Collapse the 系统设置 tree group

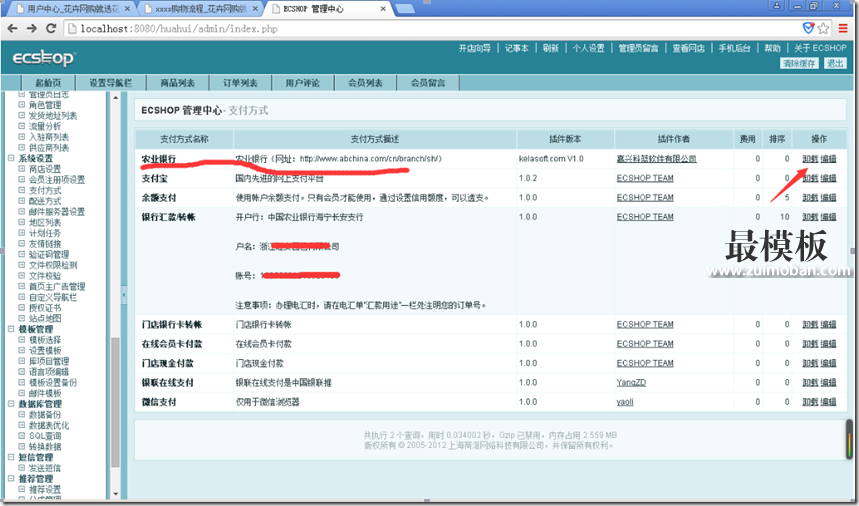tap(11, 158)
